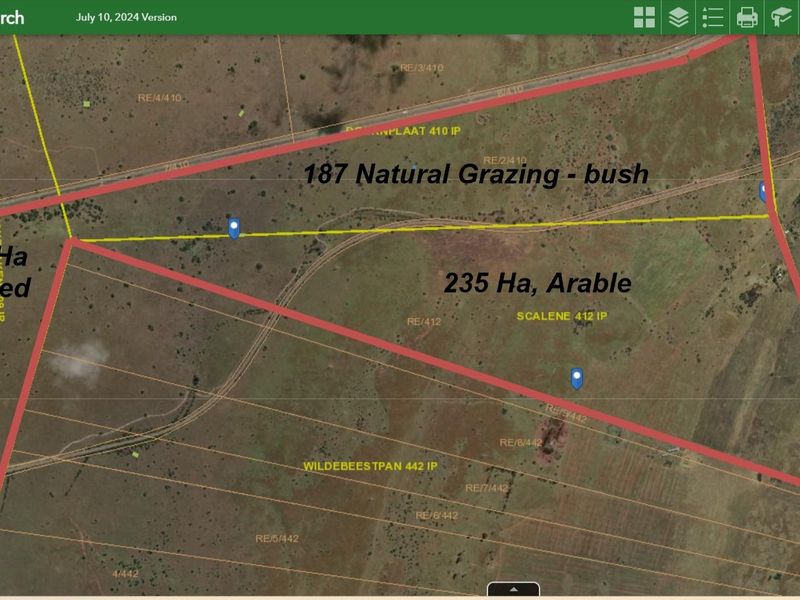Select parcel label RE/5/442
This screenshot has width=800, height=600.
point(277,538)
